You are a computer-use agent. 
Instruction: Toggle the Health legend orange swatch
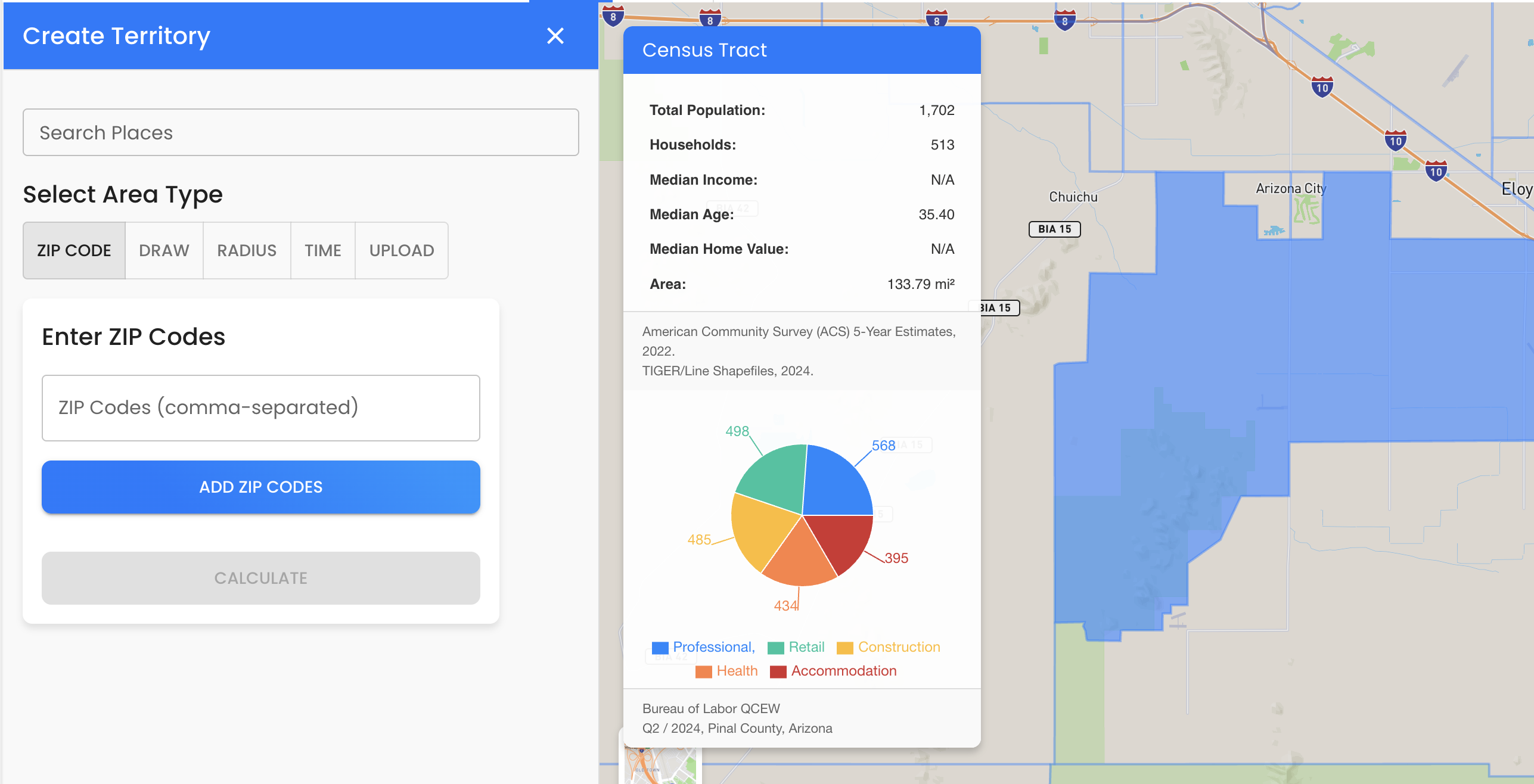click(703, 671)
